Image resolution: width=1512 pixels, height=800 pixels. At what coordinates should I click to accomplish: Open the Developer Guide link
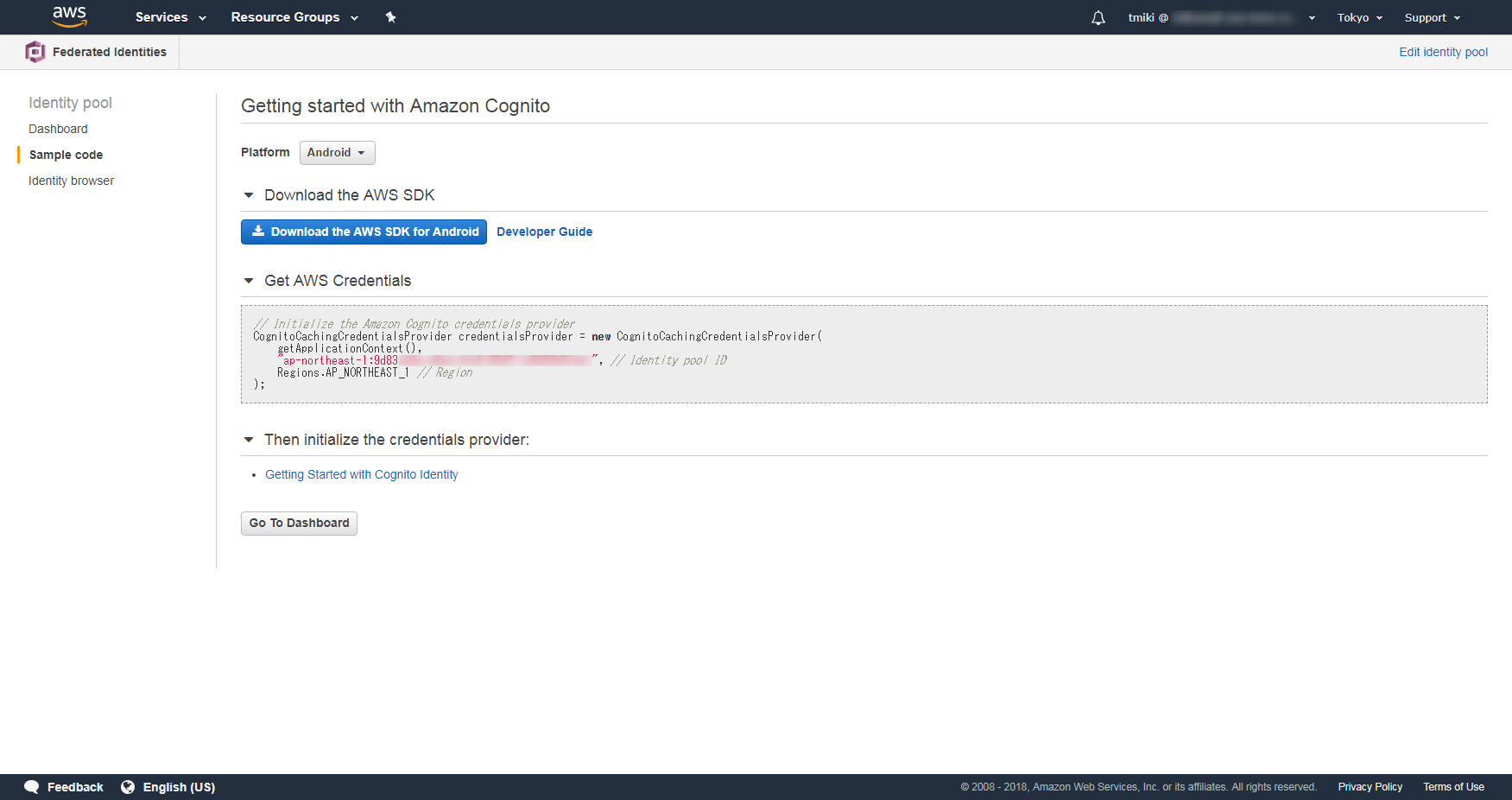[544, 232]
